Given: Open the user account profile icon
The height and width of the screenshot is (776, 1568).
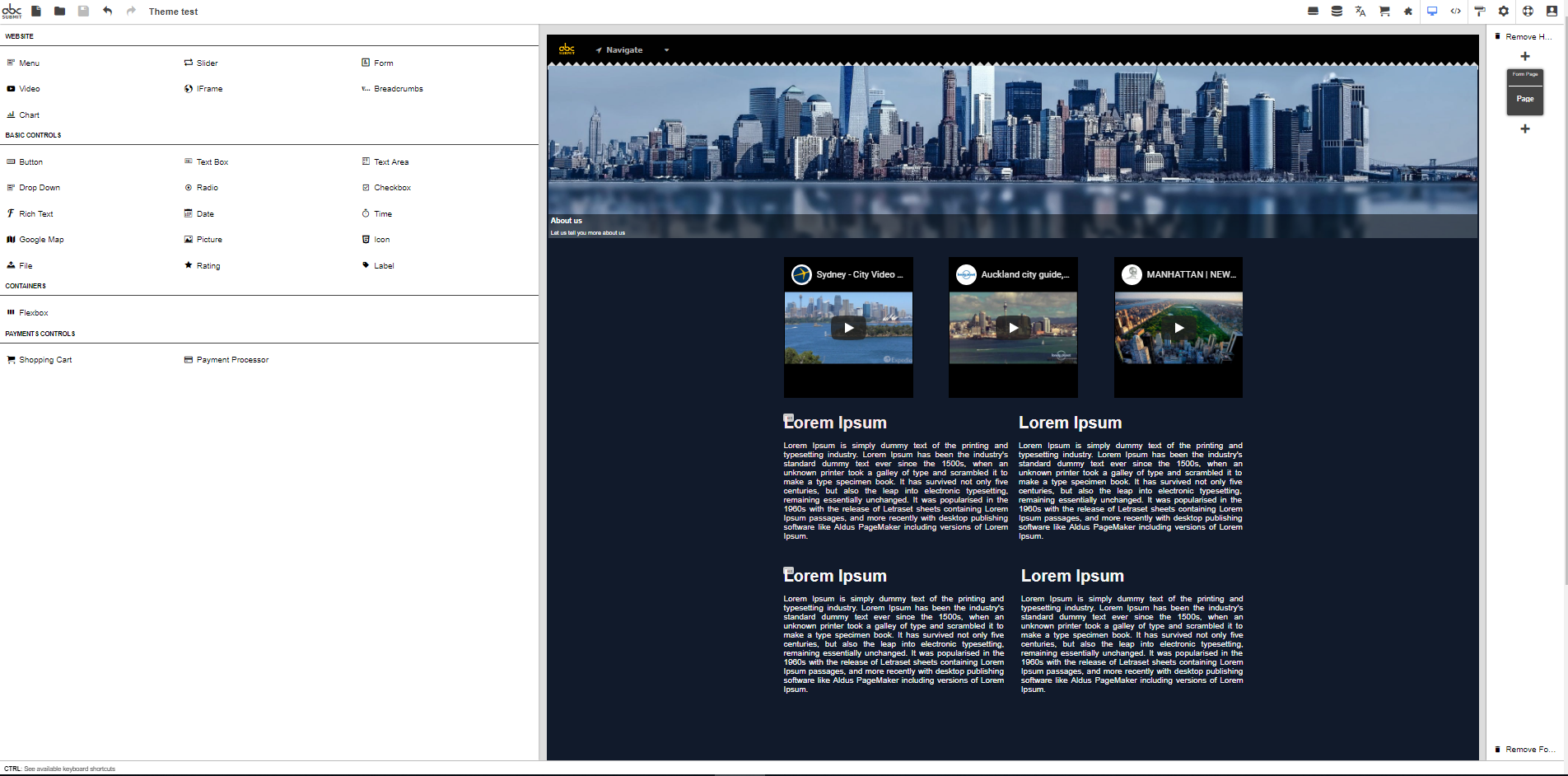Looking at the screenshot, I should click(x=1552, y=12).
